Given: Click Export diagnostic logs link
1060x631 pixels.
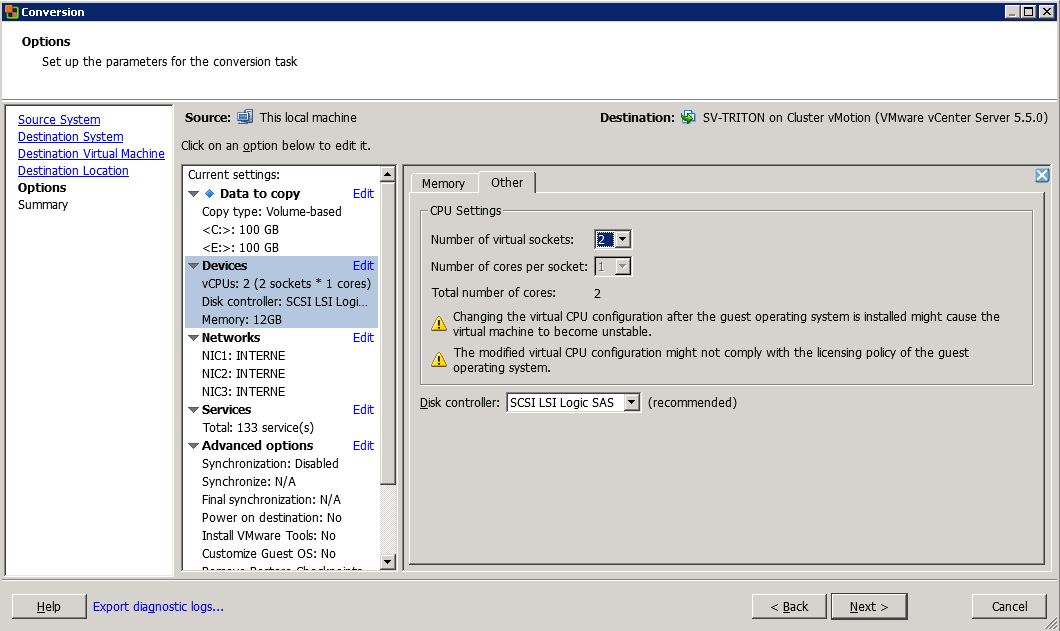Looking at the screenshot, I should coord(158,607).
